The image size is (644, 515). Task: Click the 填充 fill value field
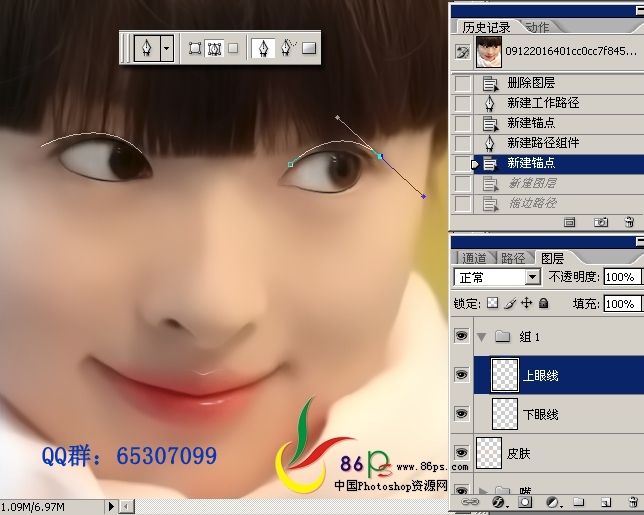tap(621, 304)
